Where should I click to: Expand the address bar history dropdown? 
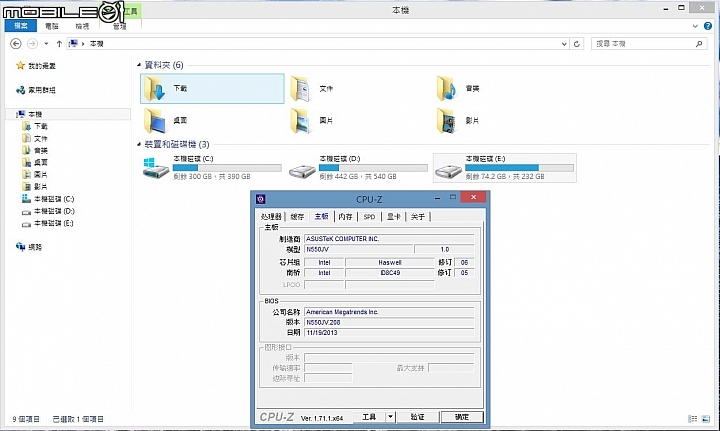pyautogui.click(x=564, y=44)
